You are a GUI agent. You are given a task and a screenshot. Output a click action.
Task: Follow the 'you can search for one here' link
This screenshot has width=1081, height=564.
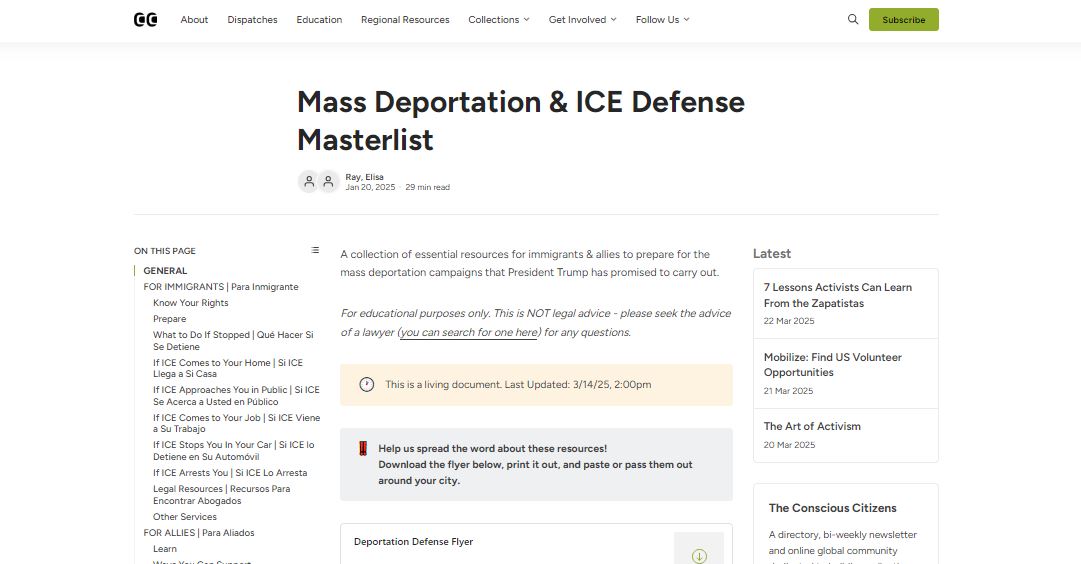coord(469,332)
